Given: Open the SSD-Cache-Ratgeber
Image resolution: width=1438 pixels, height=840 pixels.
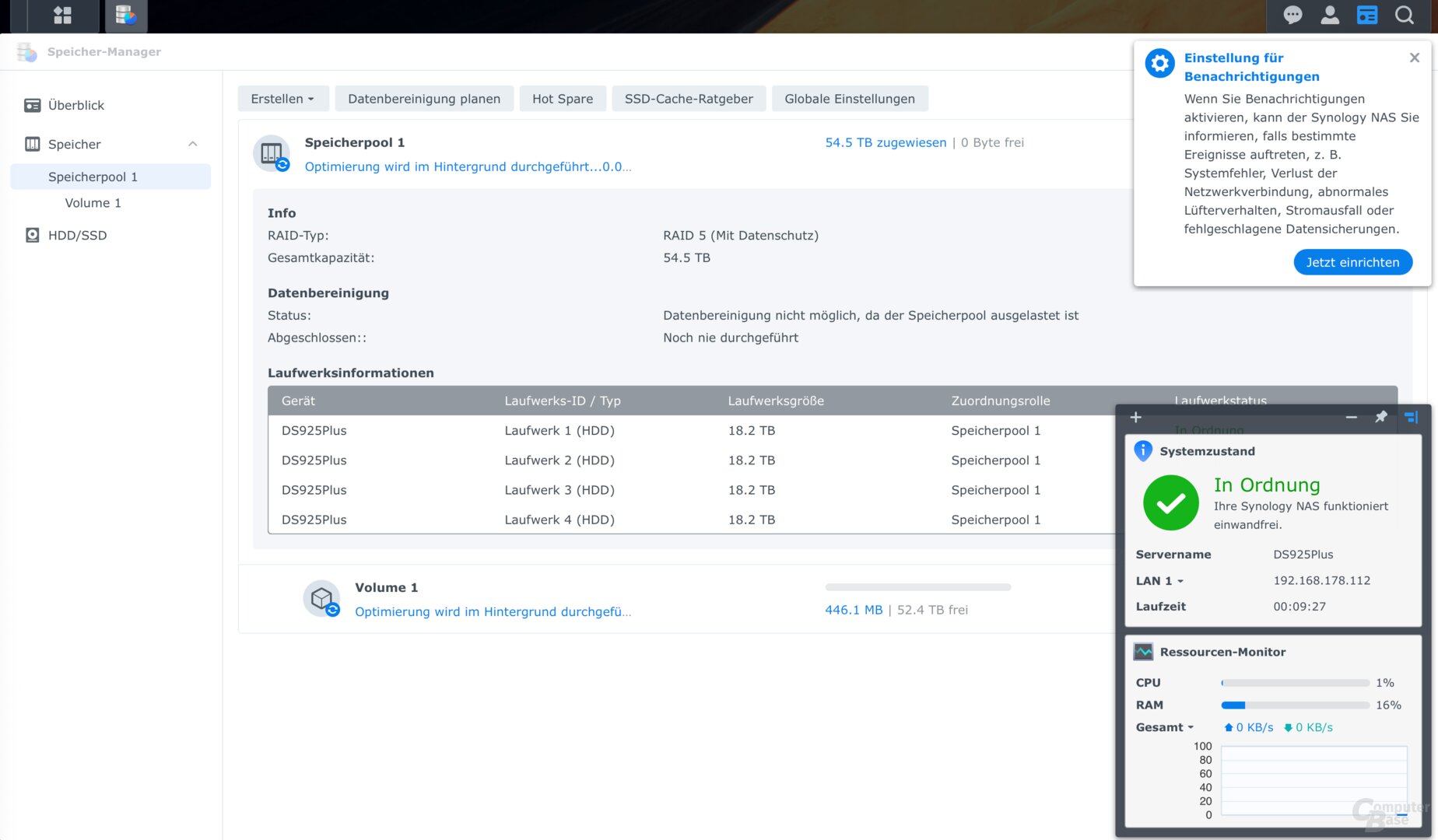Looking at the screenshot, I should click(689, 99).
